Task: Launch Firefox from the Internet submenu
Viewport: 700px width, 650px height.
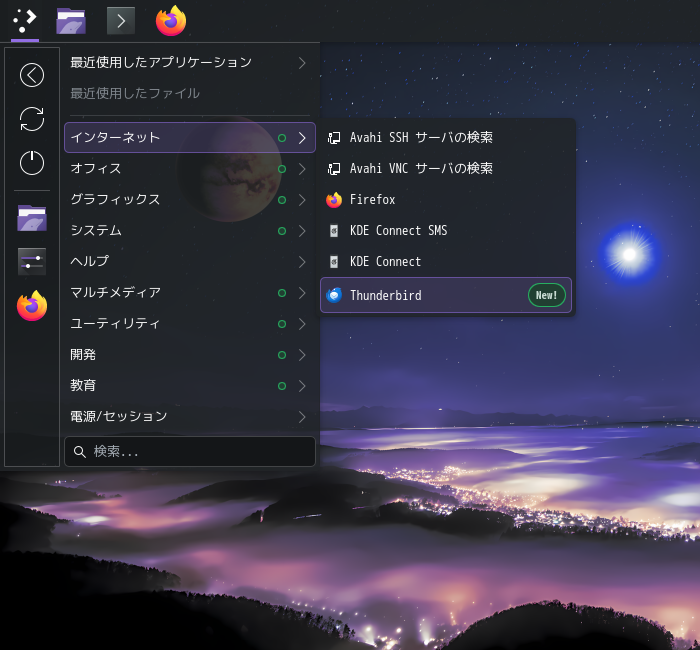Action: (446, 200)
